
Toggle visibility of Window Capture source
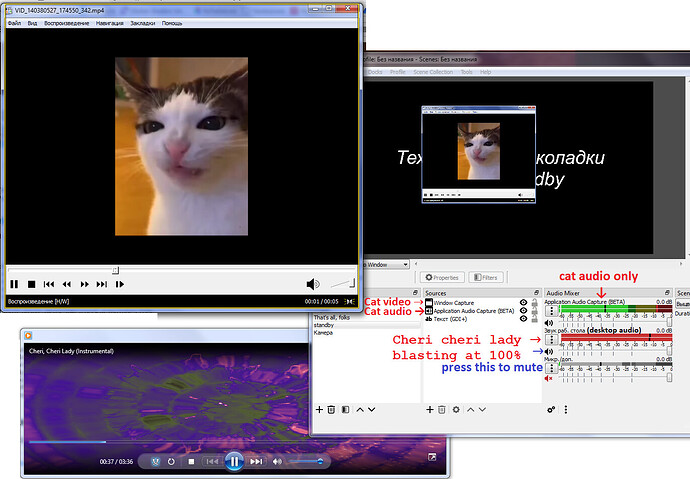523,303
